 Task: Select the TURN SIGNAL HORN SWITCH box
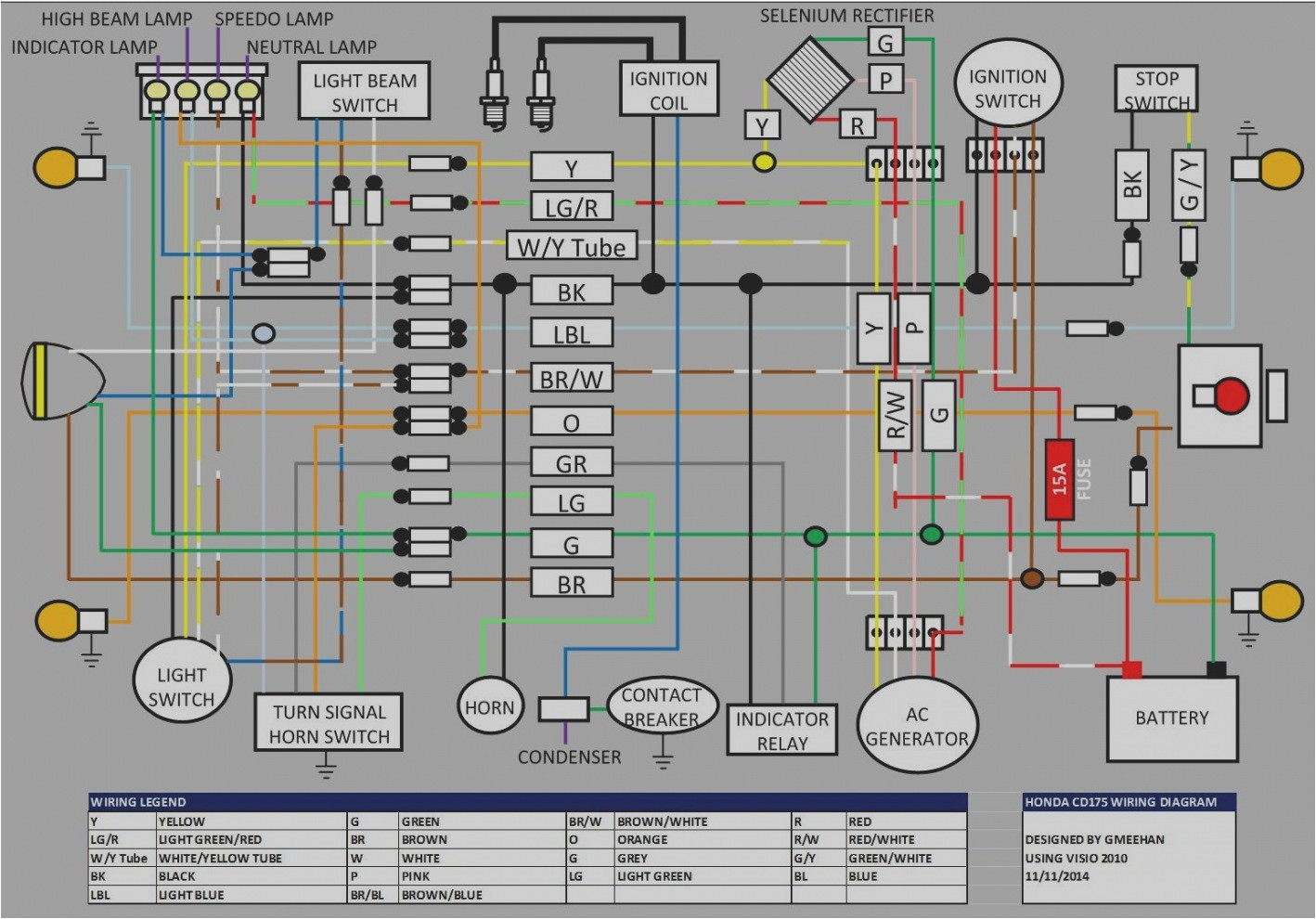pos(329,723)
